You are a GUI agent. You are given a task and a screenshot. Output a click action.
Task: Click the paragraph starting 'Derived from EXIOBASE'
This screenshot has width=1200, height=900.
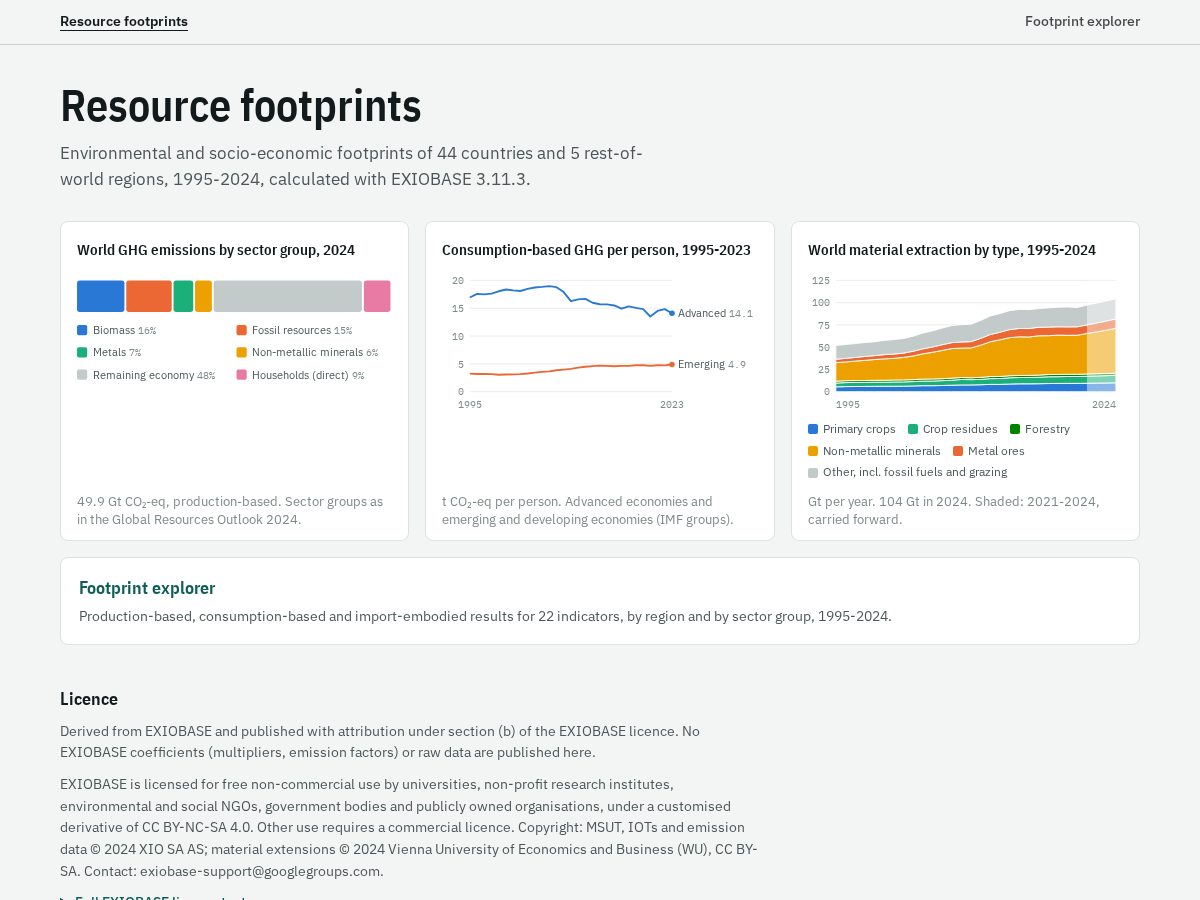click(380, 742)
